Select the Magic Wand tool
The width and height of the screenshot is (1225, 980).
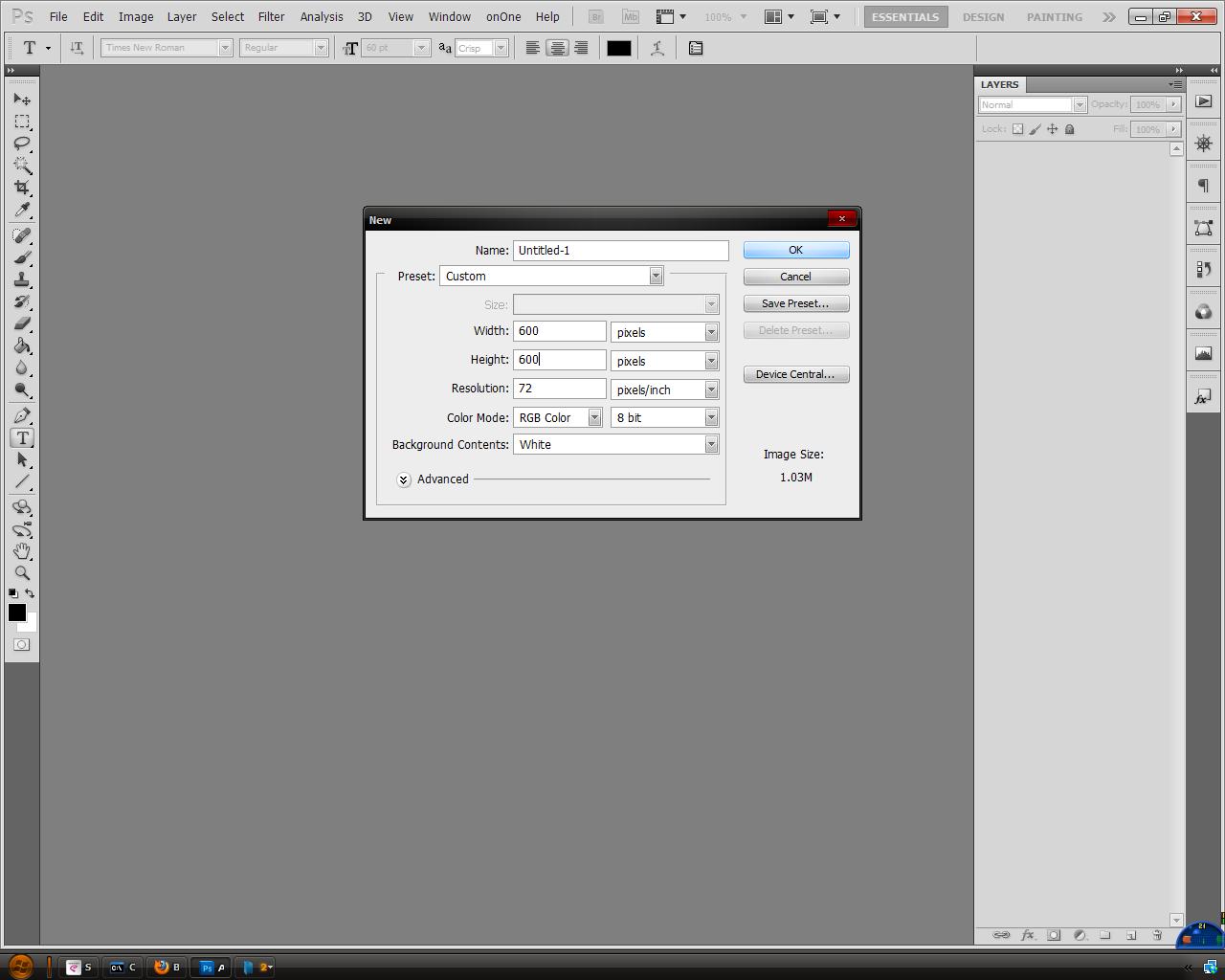coord(22,166)
